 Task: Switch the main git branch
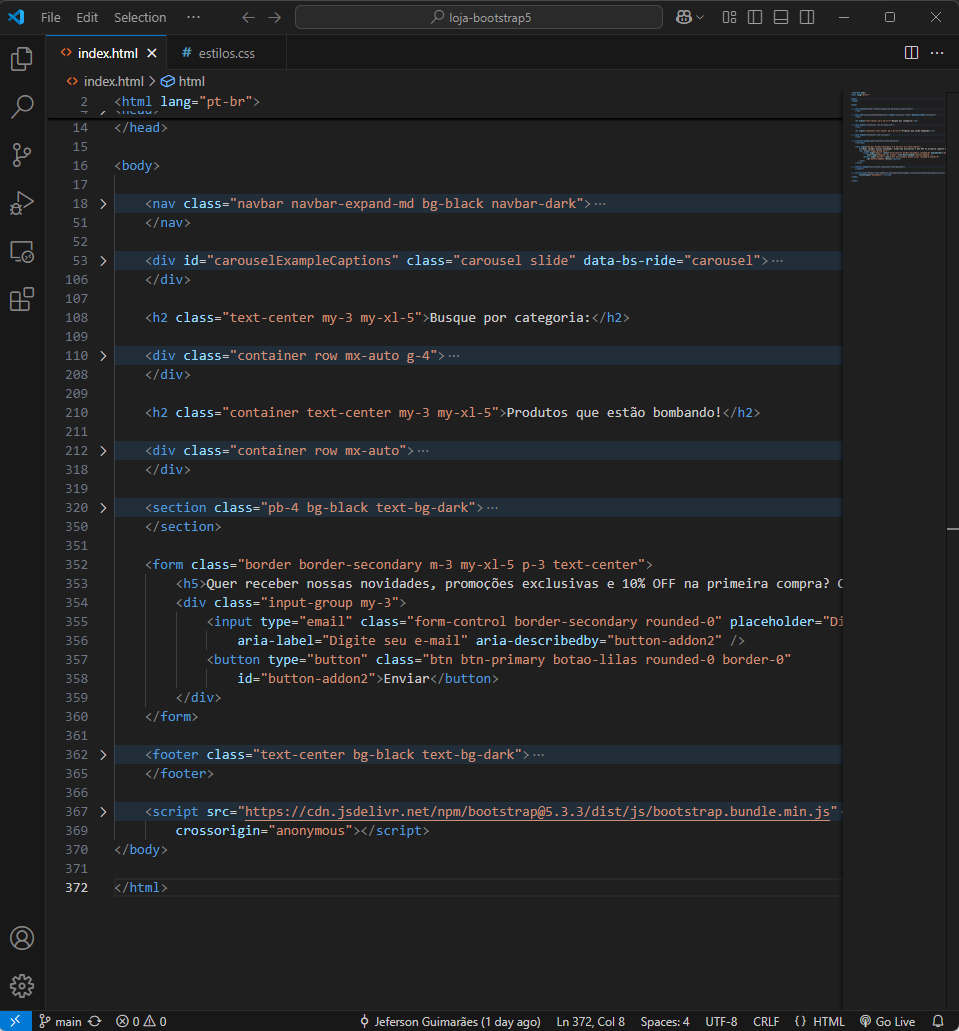point(61,1021)
